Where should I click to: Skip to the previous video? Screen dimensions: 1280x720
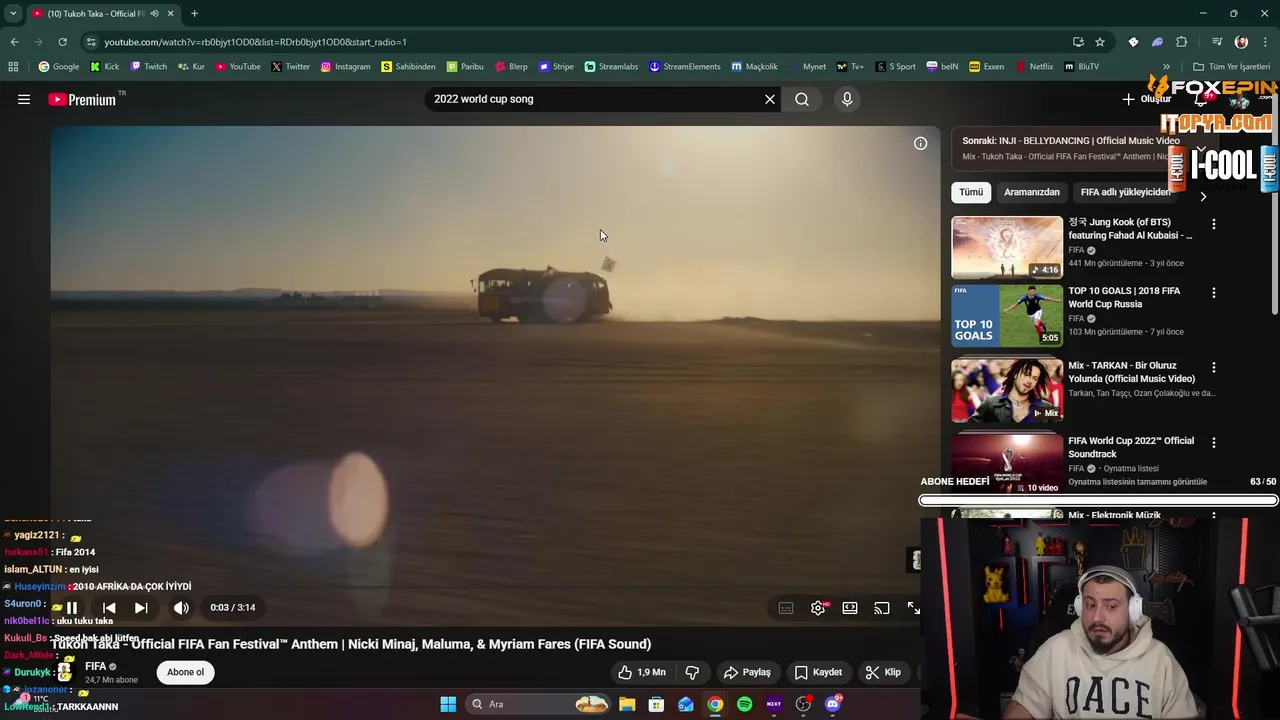pos(109,608)
